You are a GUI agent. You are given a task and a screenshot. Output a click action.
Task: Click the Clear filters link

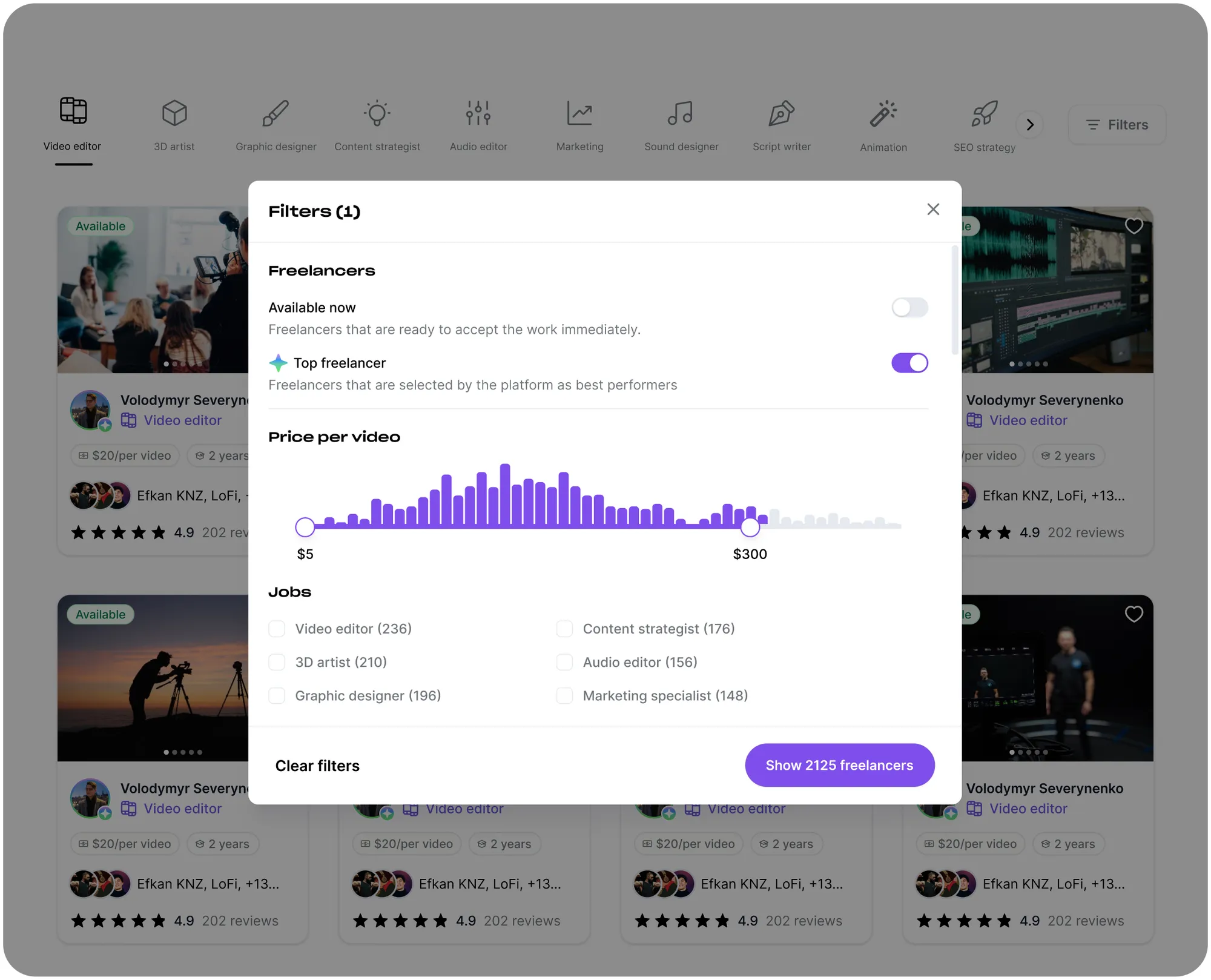click(x=317, y=766)
